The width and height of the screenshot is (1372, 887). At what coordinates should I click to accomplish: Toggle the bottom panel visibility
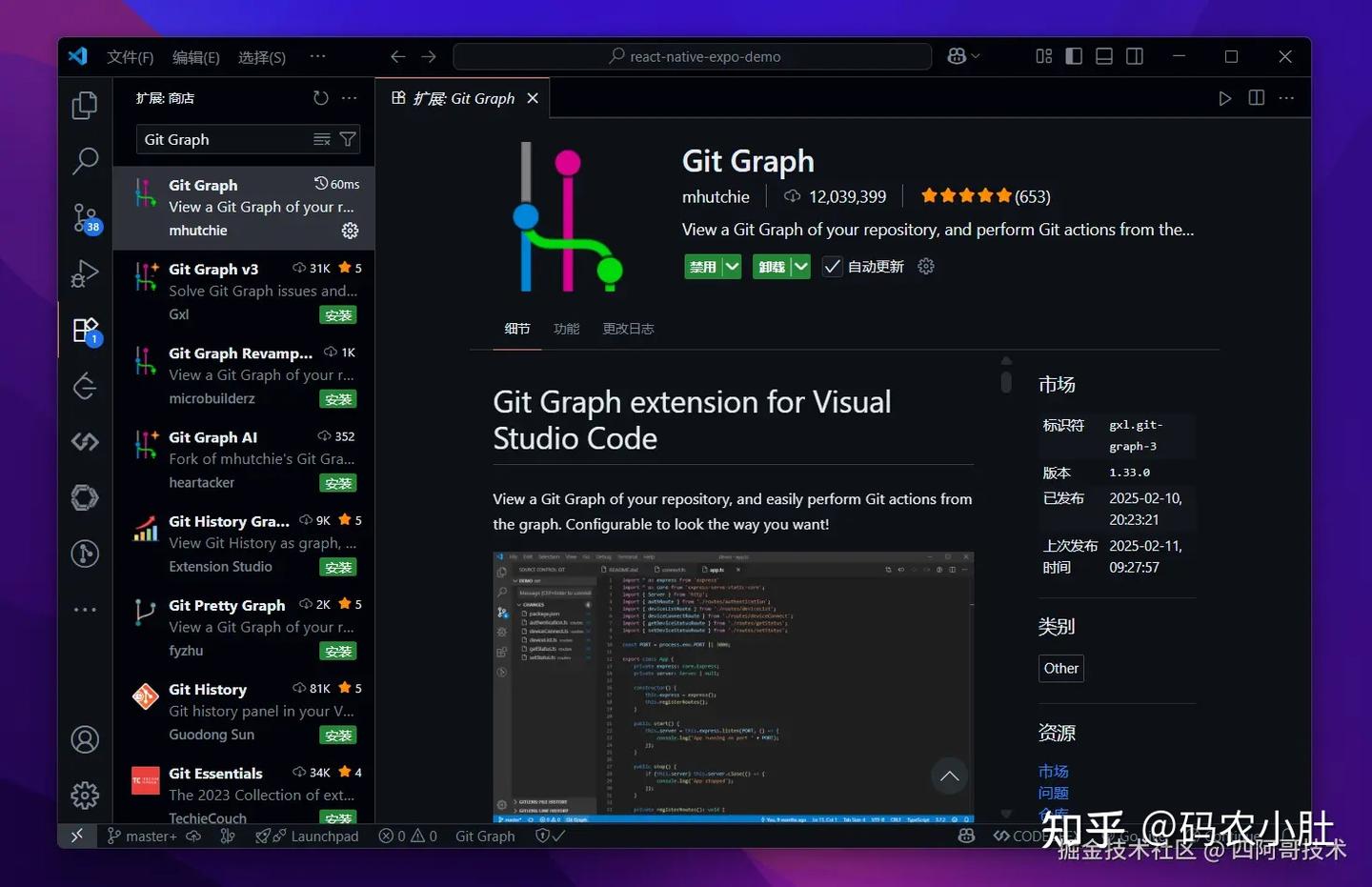click(1104, 57)
